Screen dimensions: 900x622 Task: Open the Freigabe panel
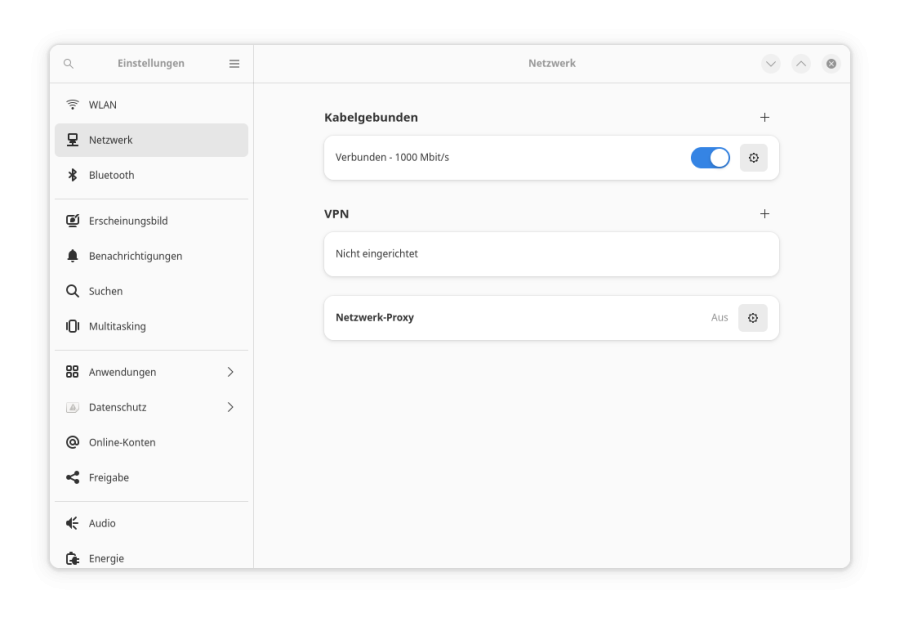(152, 477)
